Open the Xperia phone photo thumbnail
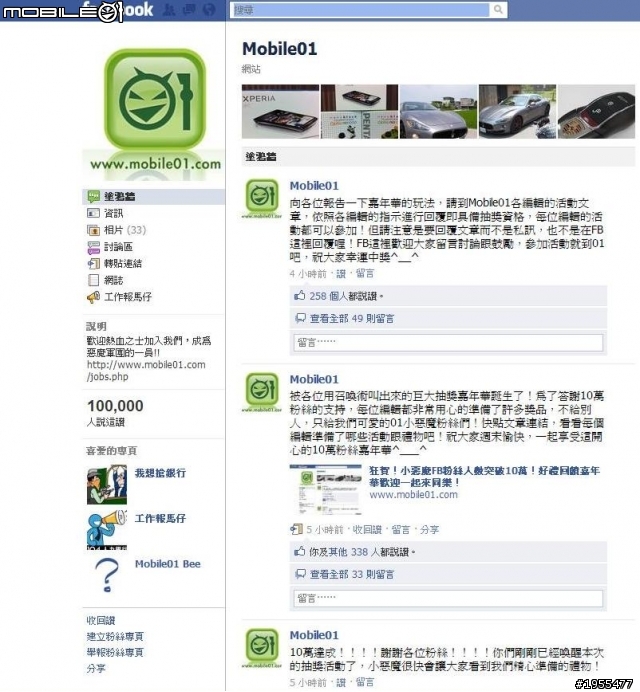640x692 pixels. click(280, 111)
